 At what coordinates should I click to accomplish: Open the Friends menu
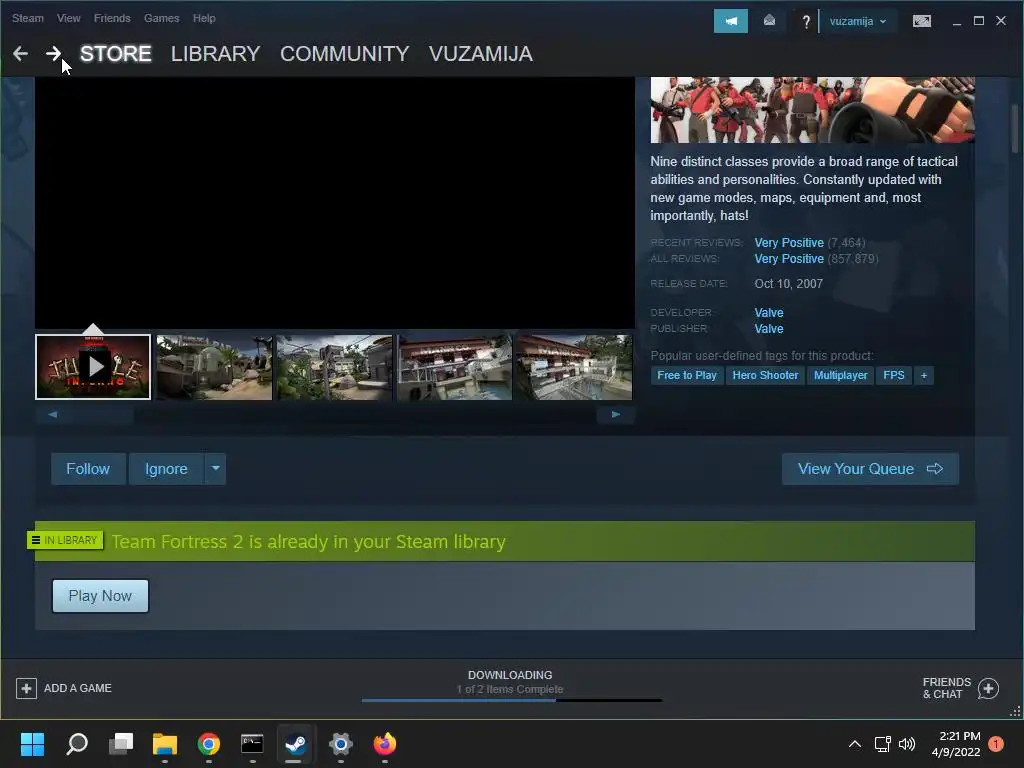point(112,18)
